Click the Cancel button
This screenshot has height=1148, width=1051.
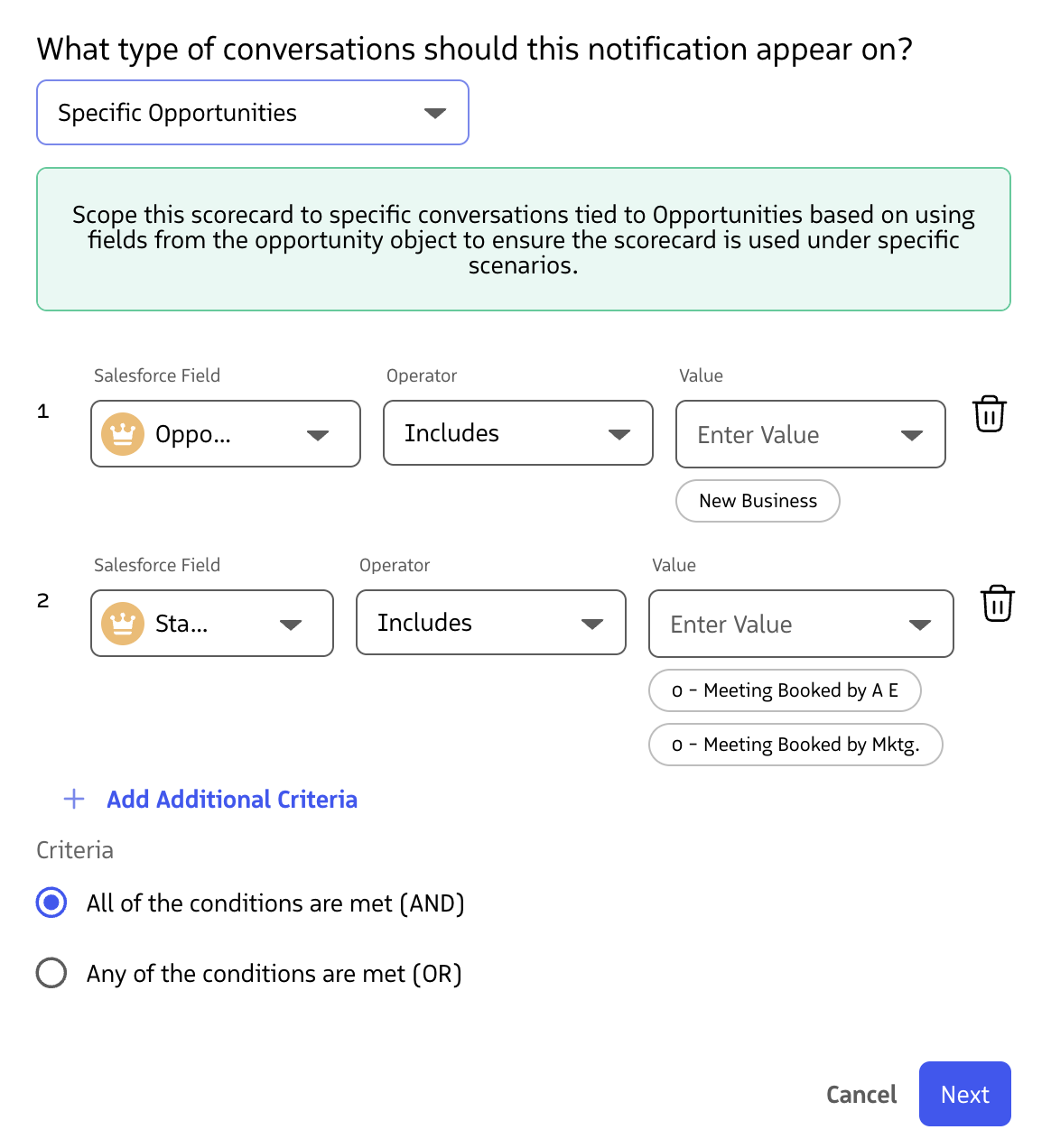860,1094
